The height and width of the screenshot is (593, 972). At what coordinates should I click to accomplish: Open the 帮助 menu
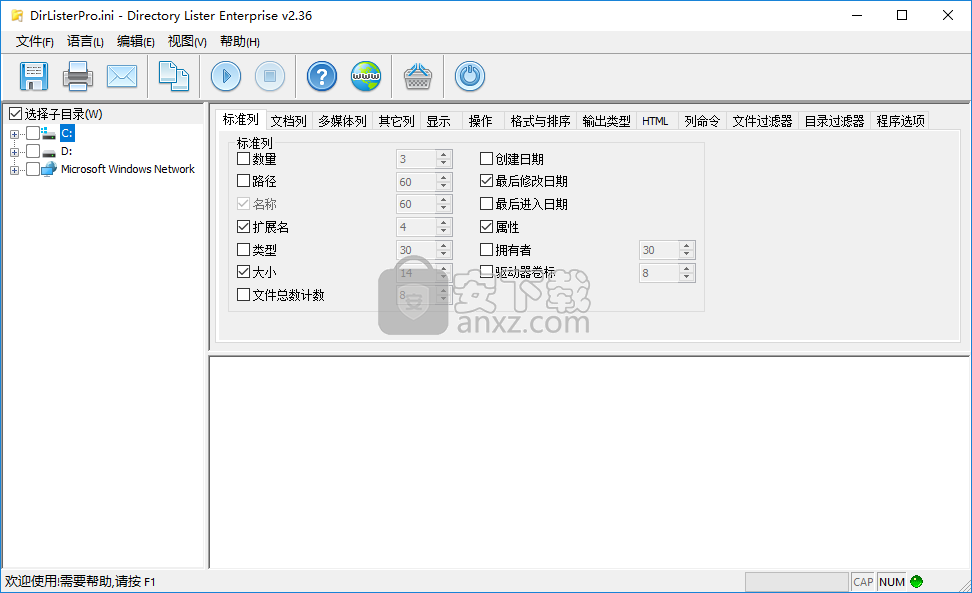click(x=239, y=41)
